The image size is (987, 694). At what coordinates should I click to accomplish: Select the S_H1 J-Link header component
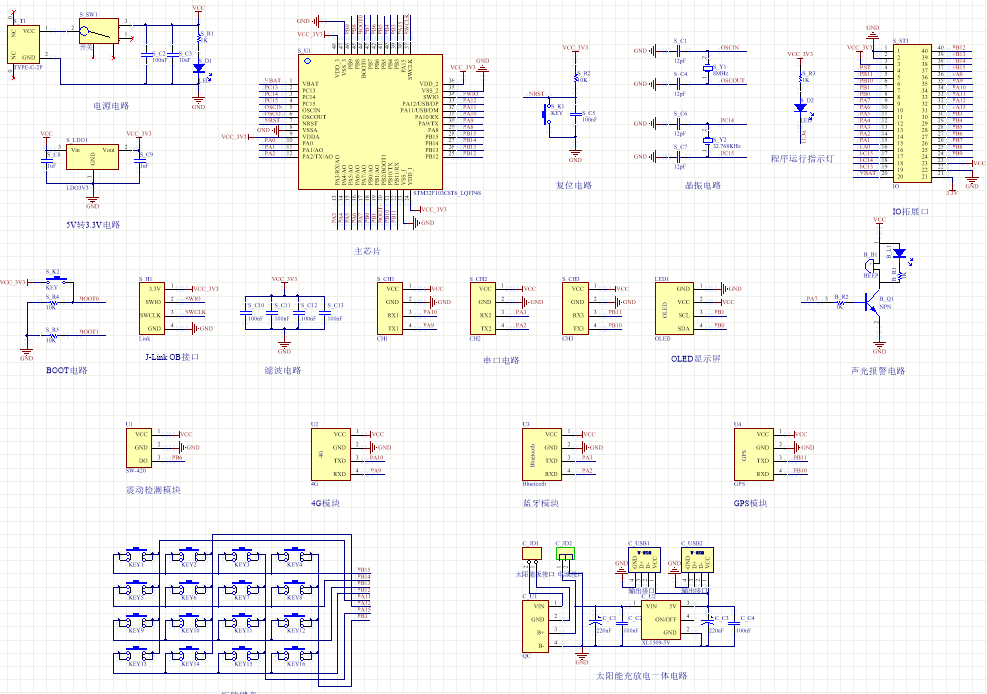tap(152, 308)
